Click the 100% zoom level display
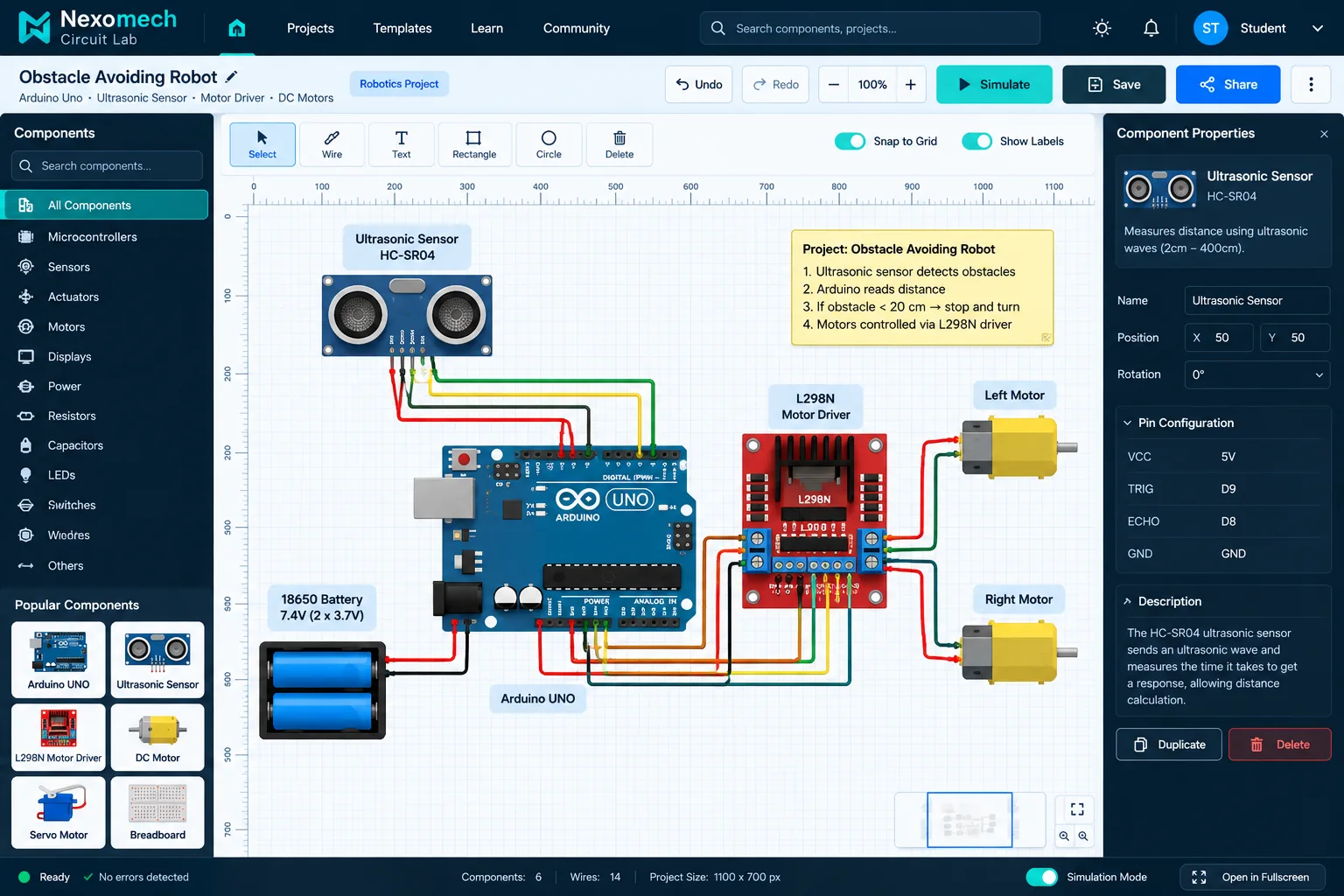The width and height of the screenshot is (1344, 896). pyautogui.click(x=872, y=84)
